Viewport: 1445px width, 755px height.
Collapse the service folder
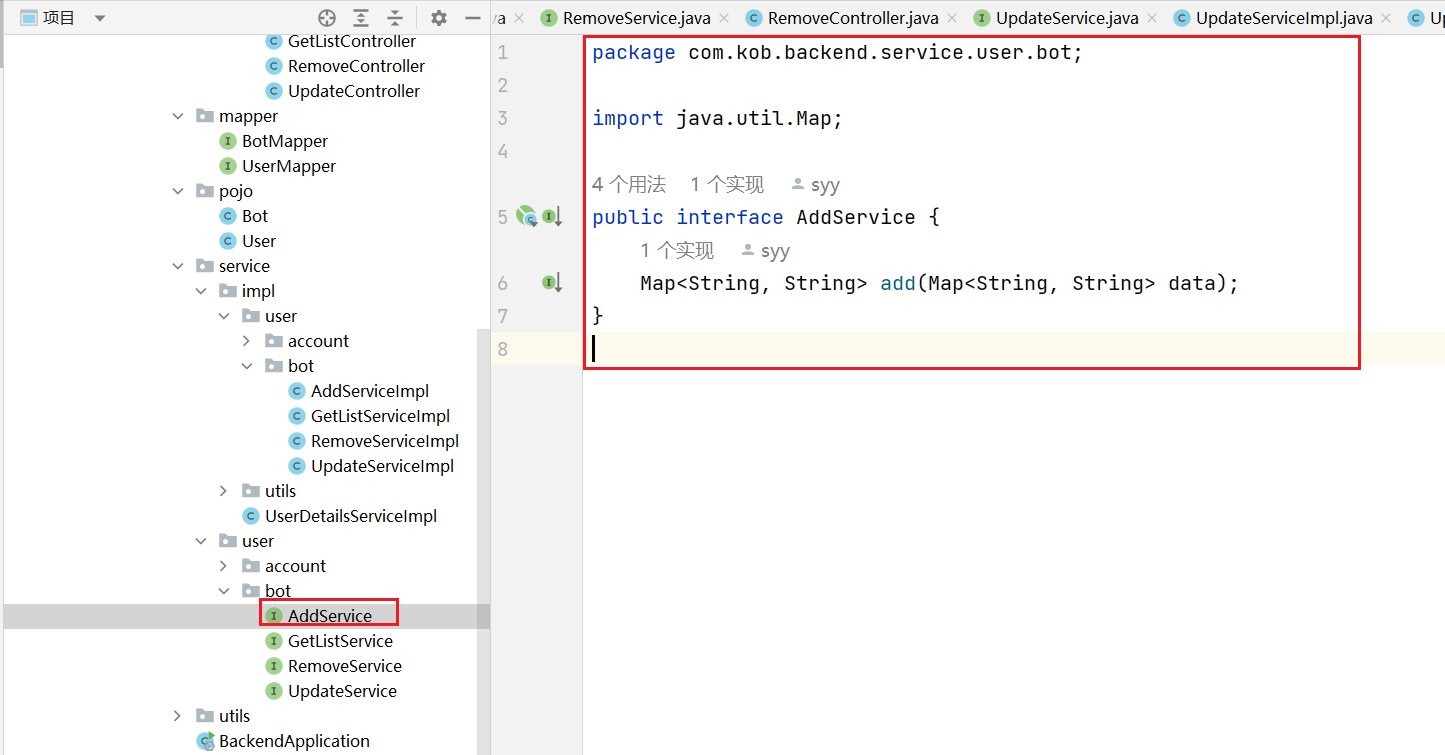click(x=178, y=266)
